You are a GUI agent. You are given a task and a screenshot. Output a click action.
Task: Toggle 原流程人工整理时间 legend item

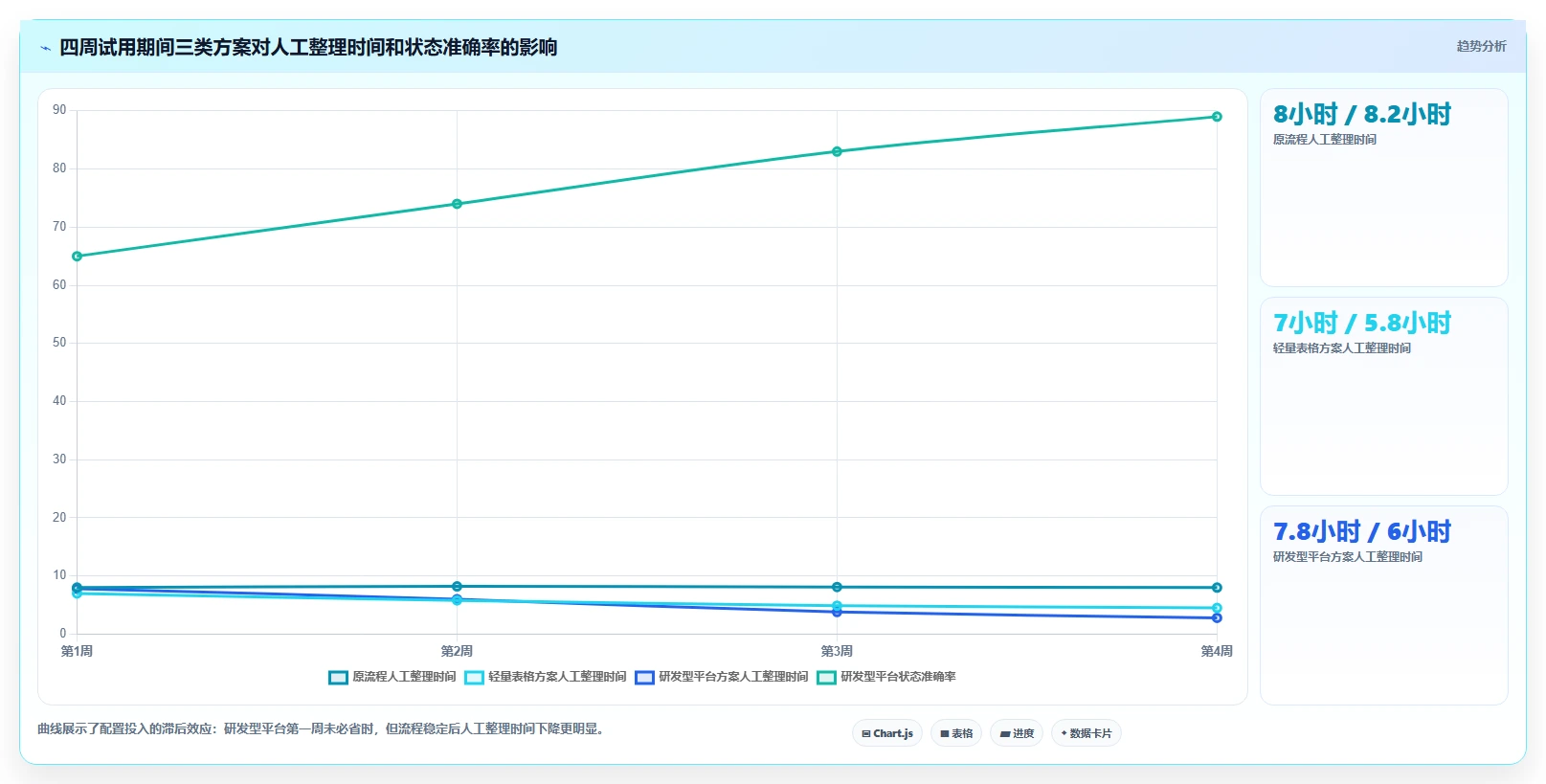[x=392, y=677]
